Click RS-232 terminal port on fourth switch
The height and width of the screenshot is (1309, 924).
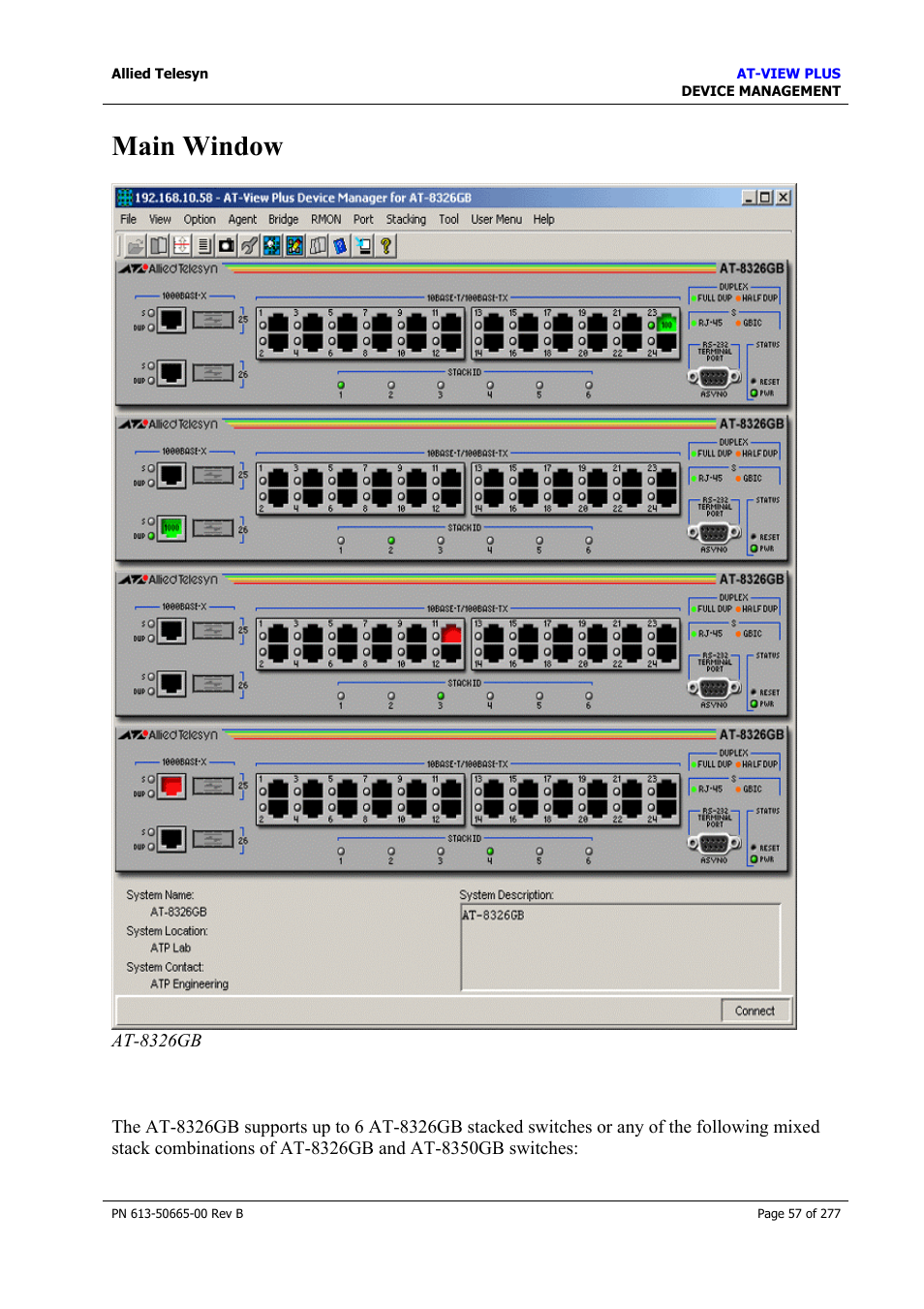[x=714, y=844]
